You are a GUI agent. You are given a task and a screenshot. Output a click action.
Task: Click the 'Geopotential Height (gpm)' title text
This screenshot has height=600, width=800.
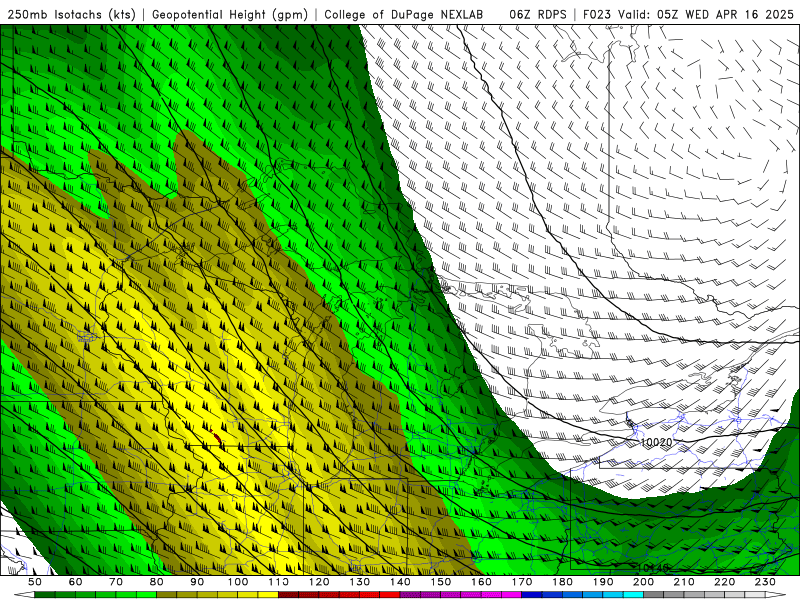(x=230, y=15)
